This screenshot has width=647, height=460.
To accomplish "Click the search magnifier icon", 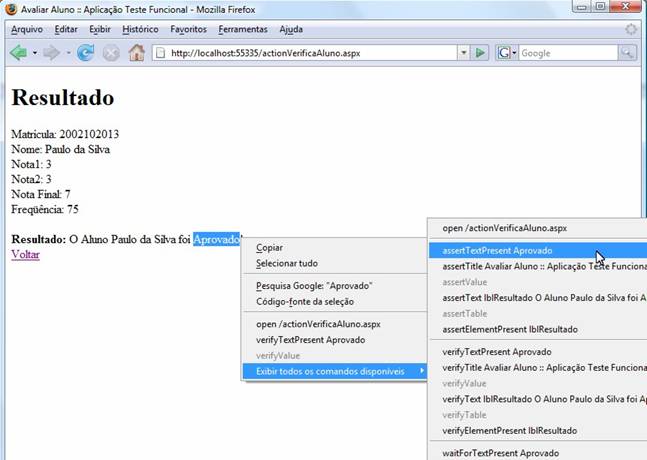I will point(627,53).
